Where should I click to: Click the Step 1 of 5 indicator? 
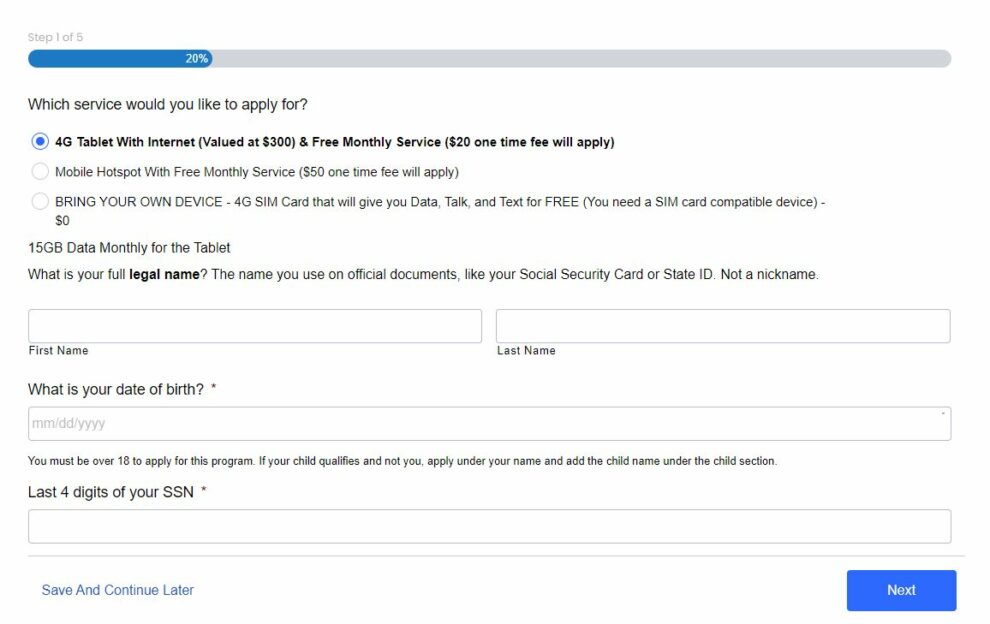pos(56,37)
